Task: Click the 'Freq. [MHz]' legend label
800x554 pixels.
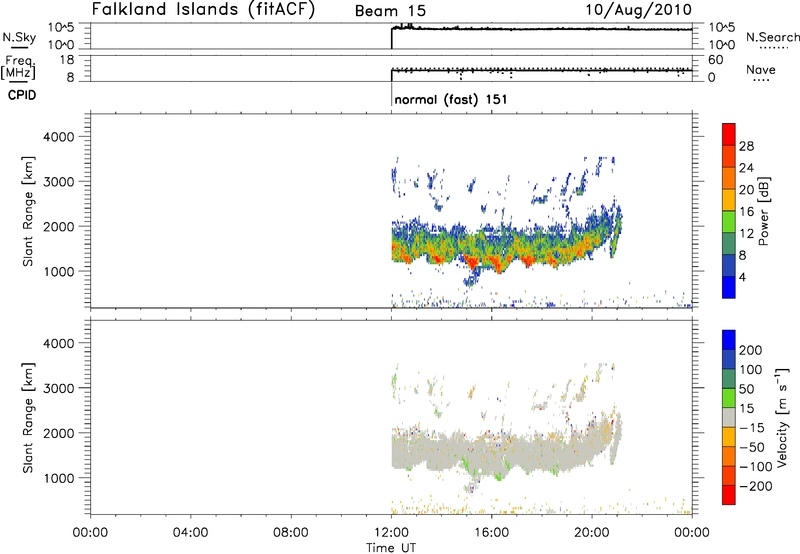Action: (x=19, y=67)
